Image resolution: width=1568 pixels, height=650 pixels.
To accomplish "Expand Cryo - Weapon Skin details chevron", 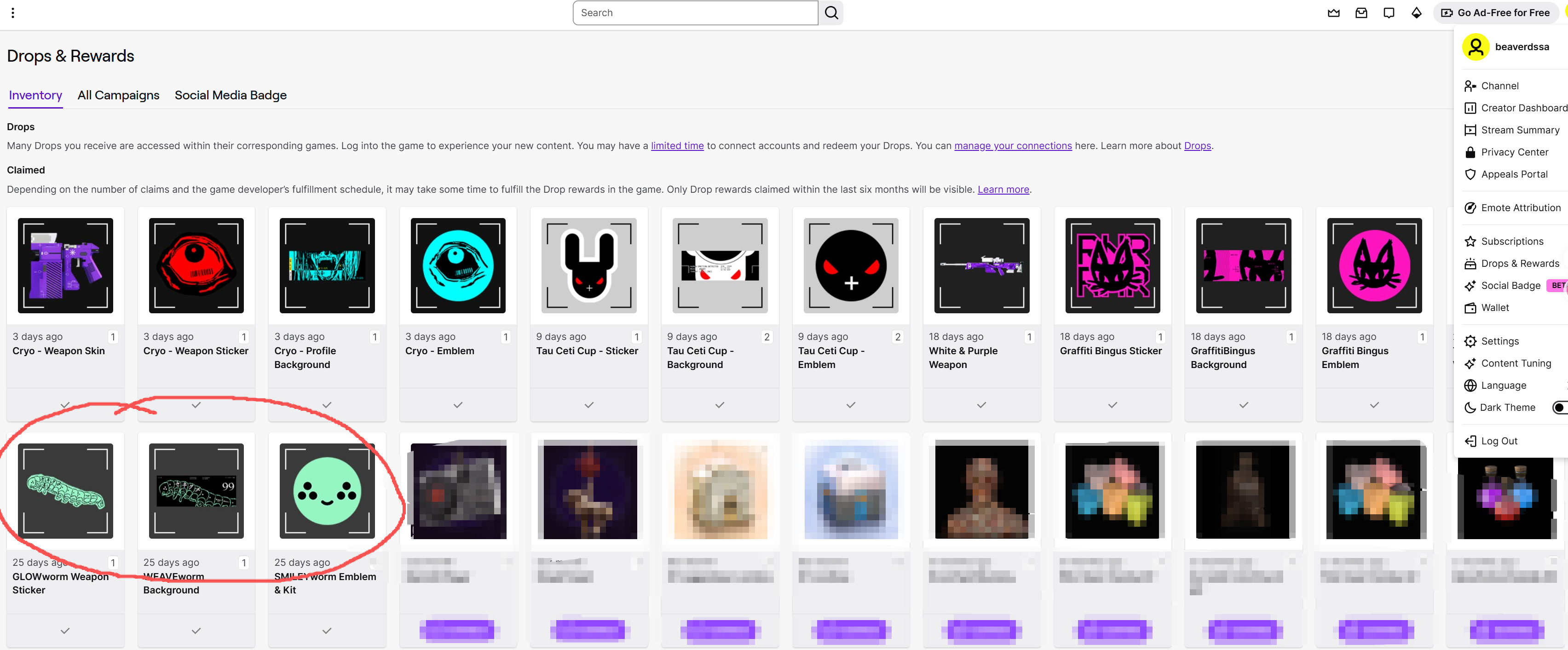I will (65, 405).
